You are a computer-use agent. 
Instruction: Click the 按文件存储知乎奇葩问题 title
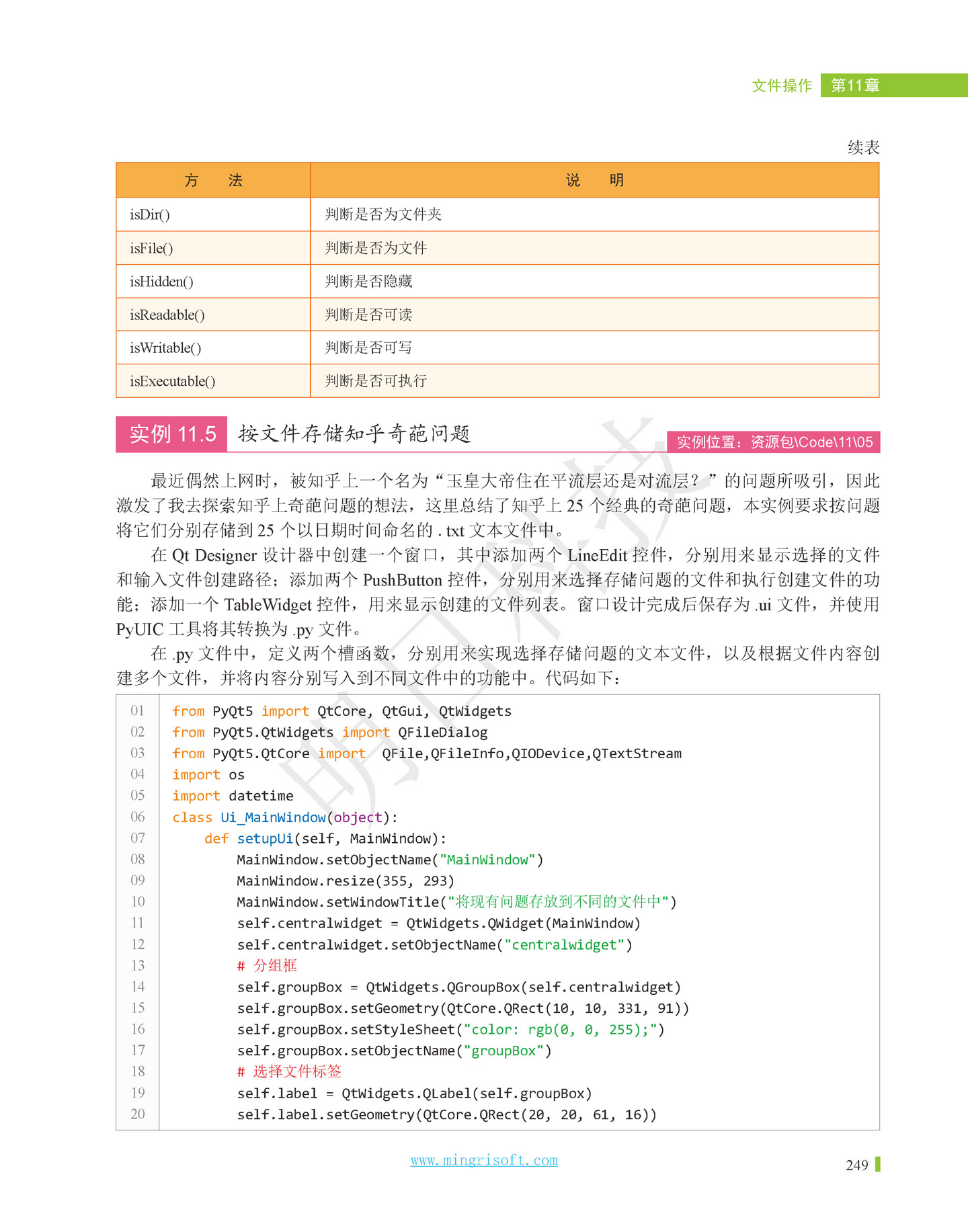click(x=354, y=434)
